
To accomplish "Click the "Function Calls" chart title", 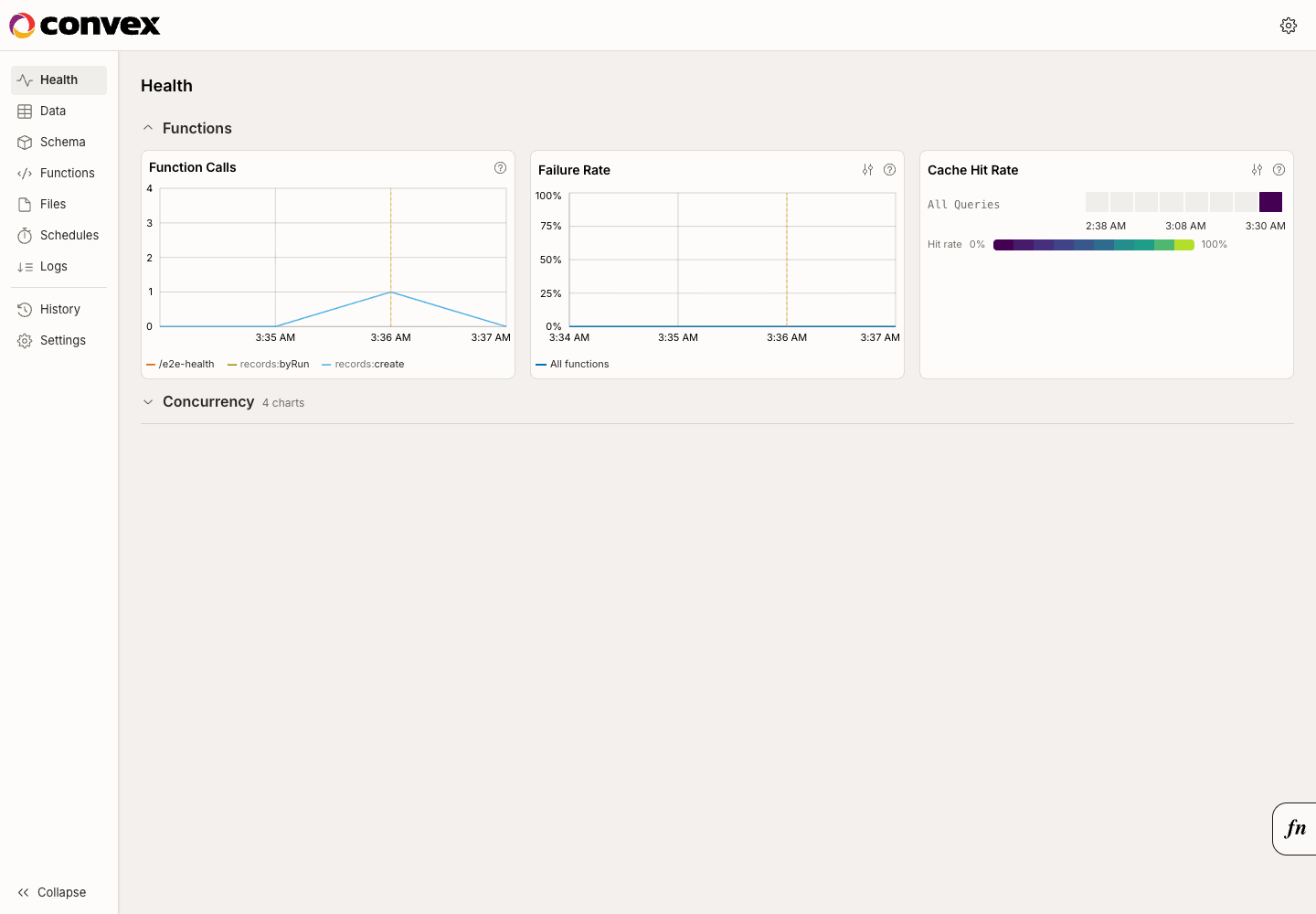I will (x=193, y=167).
